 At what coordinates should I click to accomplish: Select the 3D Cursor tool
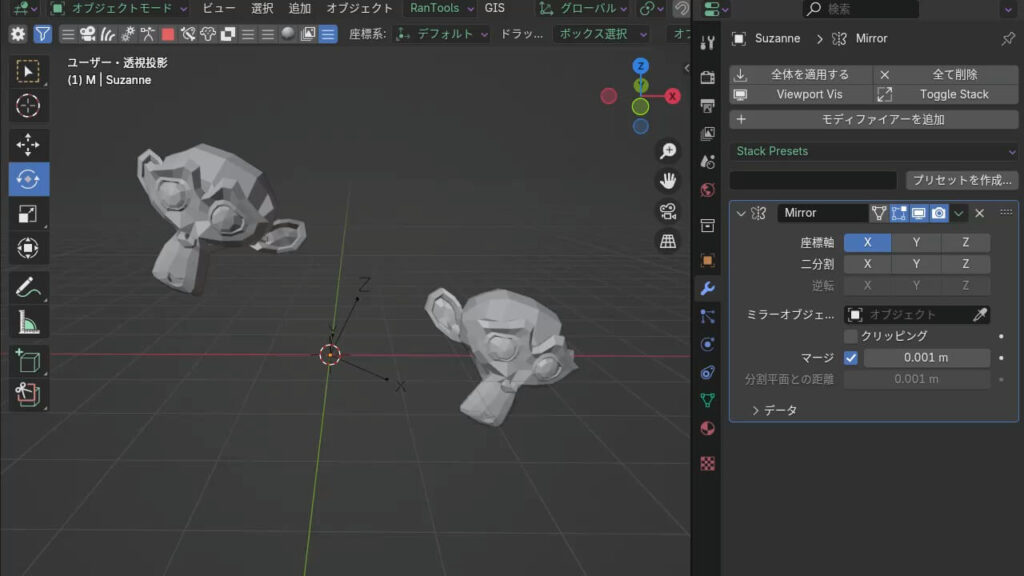28,105
